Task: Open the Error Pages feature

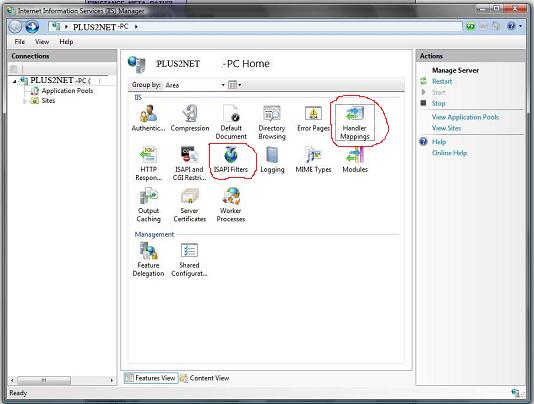Action: click(313, 118)
